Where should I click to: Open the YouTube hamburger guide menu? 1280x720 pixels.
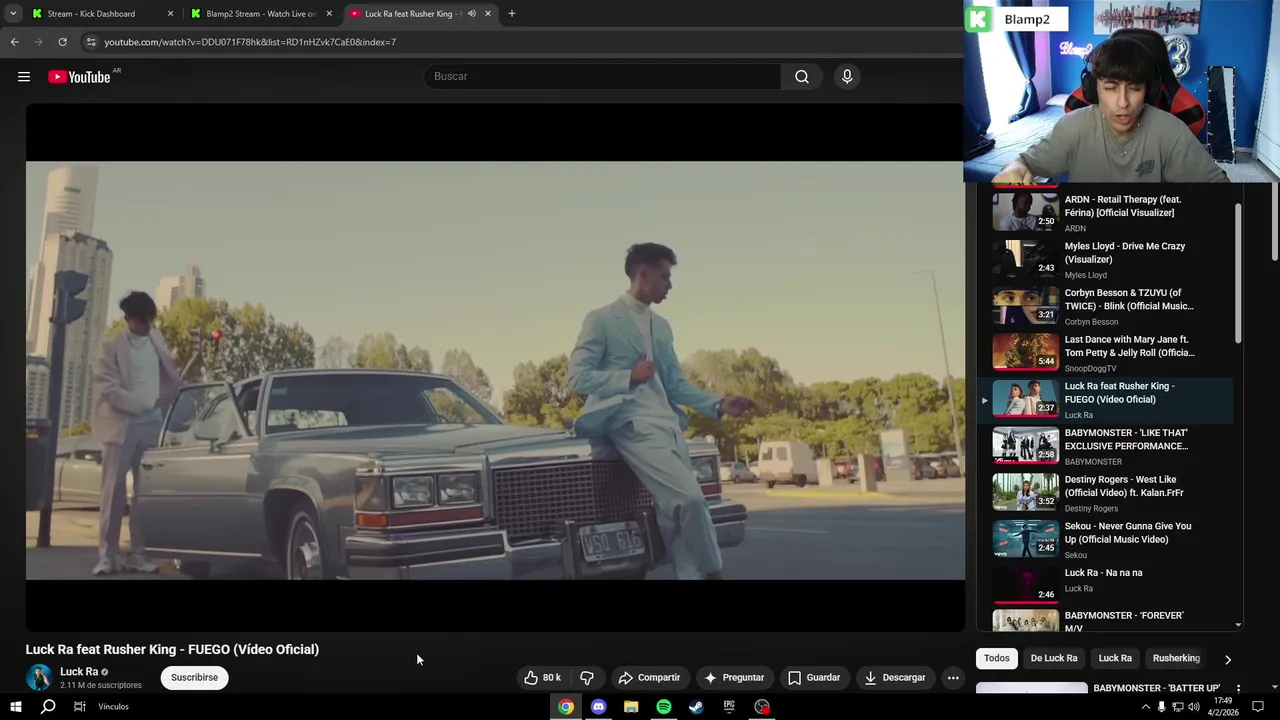point(24,77)
